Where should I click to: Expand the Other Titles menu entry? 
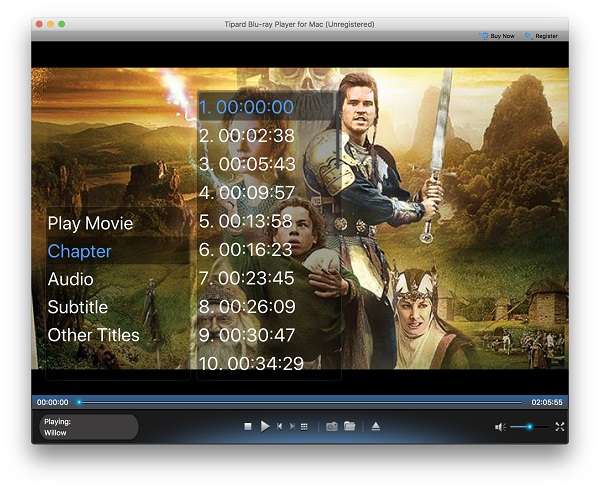coord(94,335)
